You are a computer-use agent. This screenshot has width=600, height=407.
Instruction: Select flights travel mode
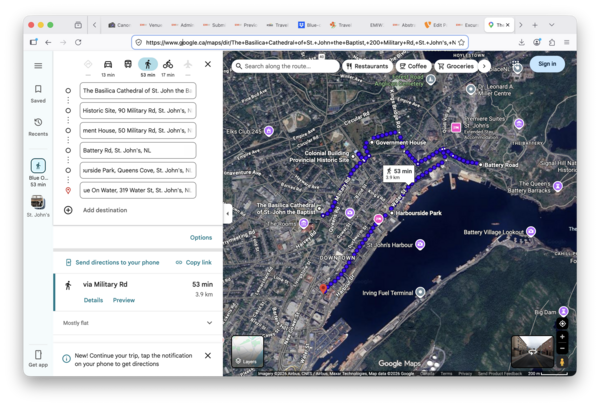(188, 64)
